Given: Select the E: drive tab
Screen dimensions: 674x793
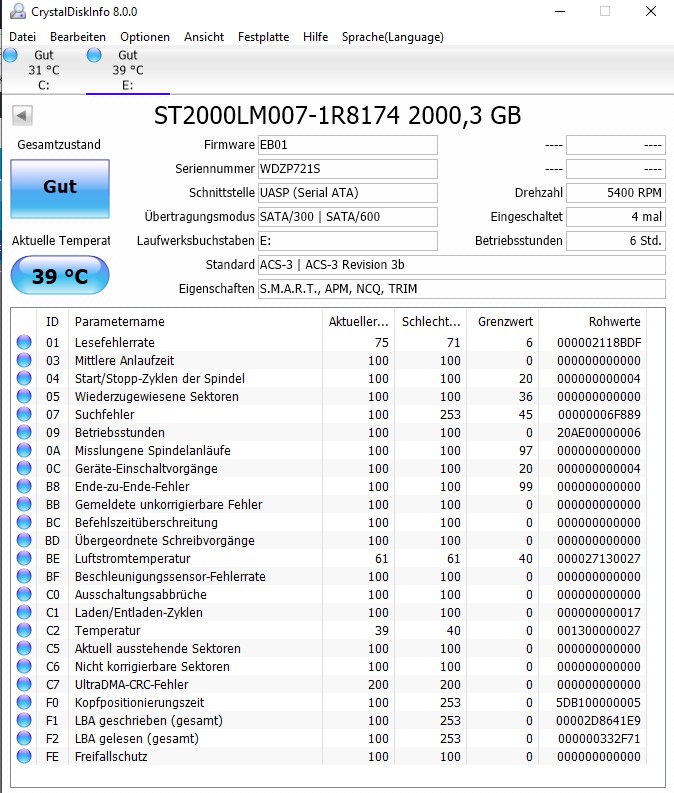Looking at the screenshot, I should pyautogui.click(x=127, y=70).
